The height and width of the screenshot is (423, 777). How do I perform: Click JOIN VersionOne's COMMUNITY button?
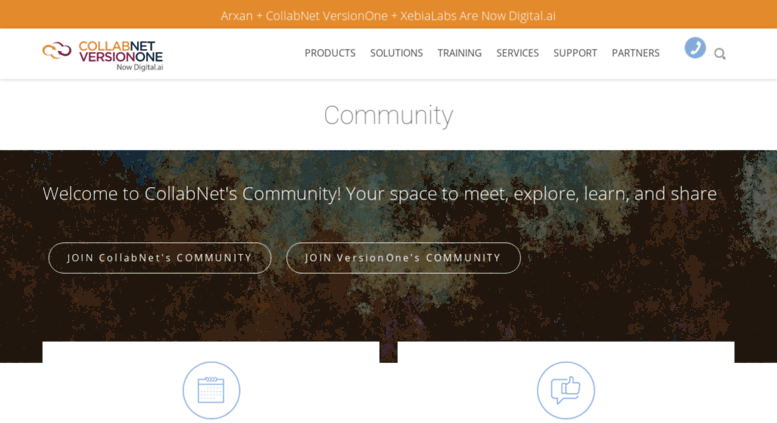[403, 258]
